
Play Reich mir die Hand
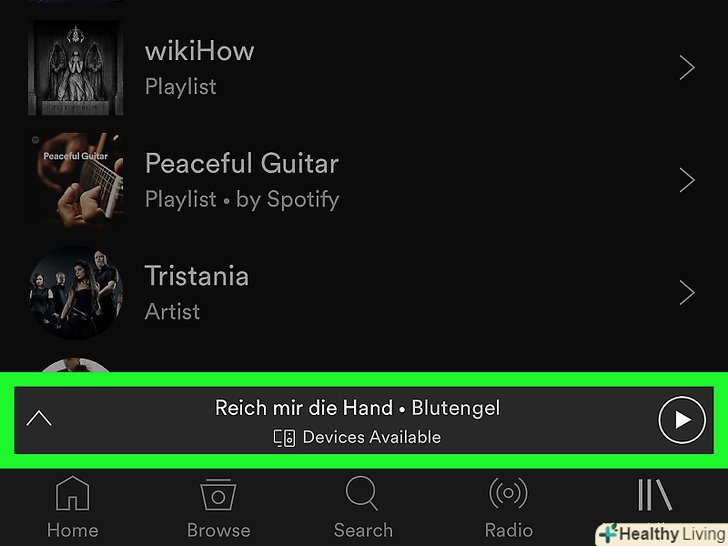(682, 420)
